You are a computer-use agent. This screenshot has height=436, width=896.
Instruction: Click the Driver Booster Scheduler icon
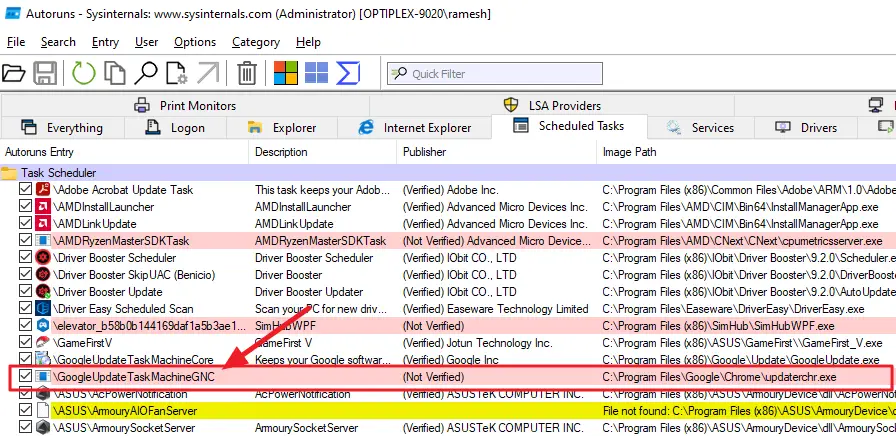[43, 258]
